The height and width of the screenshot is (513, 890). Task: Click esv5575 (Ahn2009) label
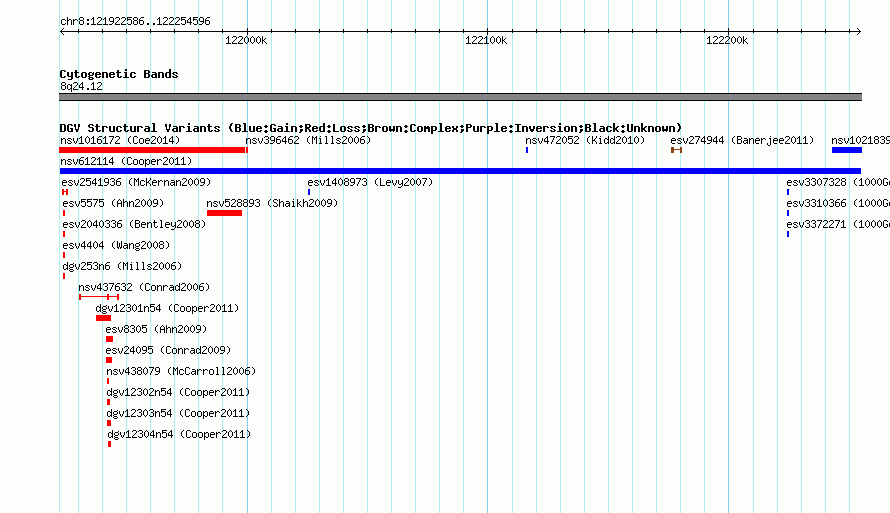tap(113, 203)
